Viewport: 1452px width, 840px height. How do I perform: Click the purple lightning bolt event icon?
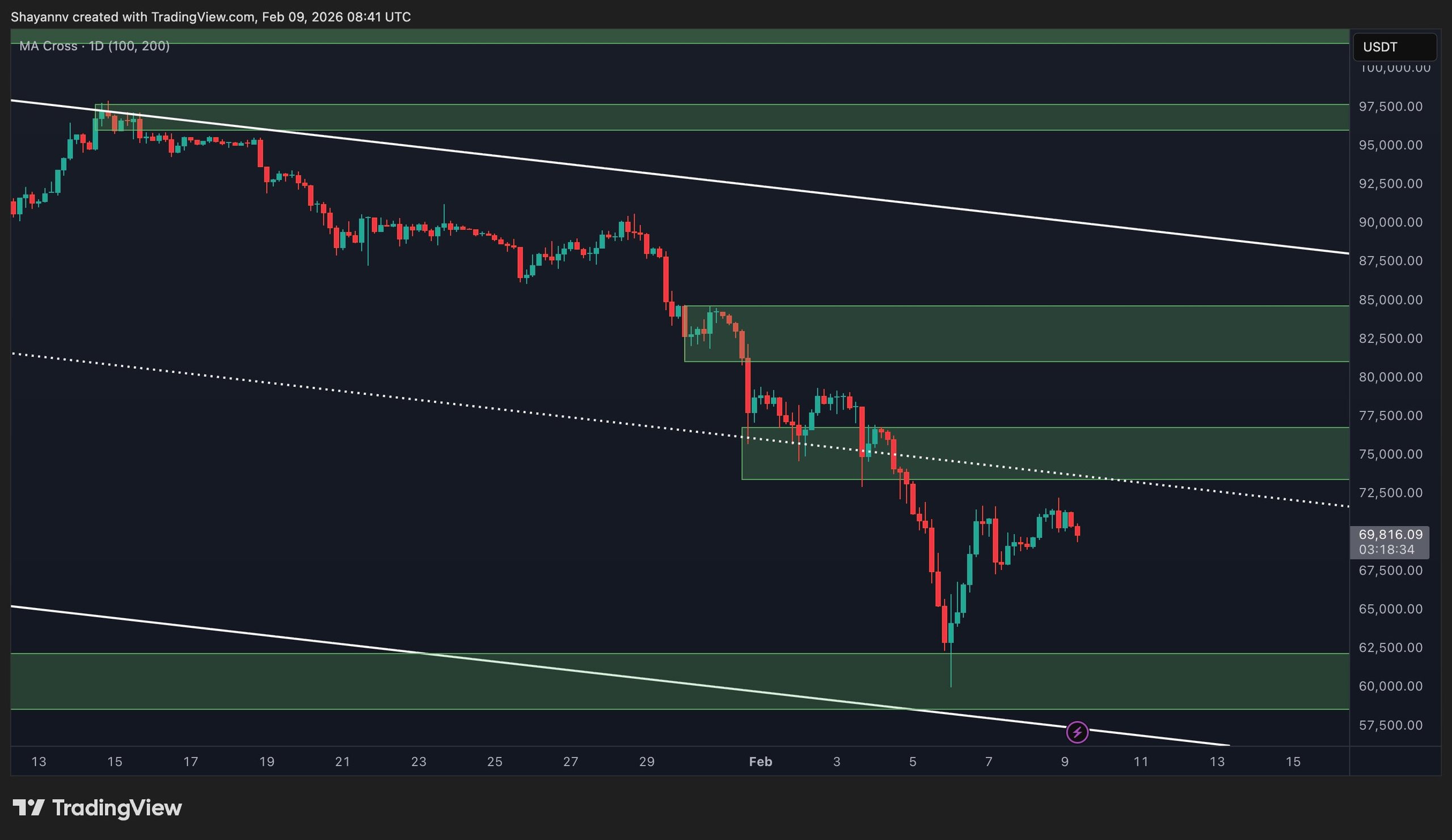1077,732
